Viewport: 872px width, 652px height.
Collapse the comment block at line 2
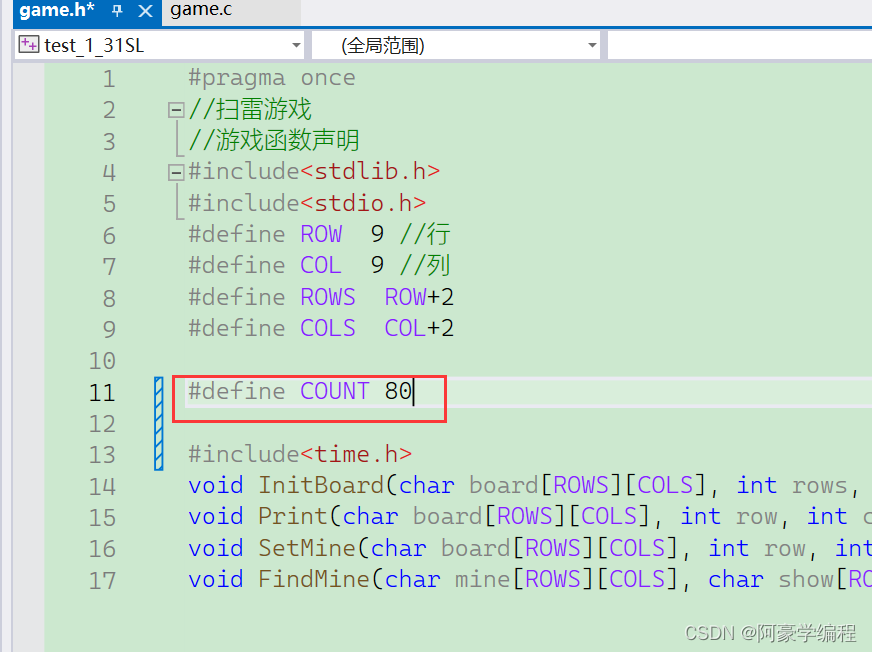[x=176, y=110]
